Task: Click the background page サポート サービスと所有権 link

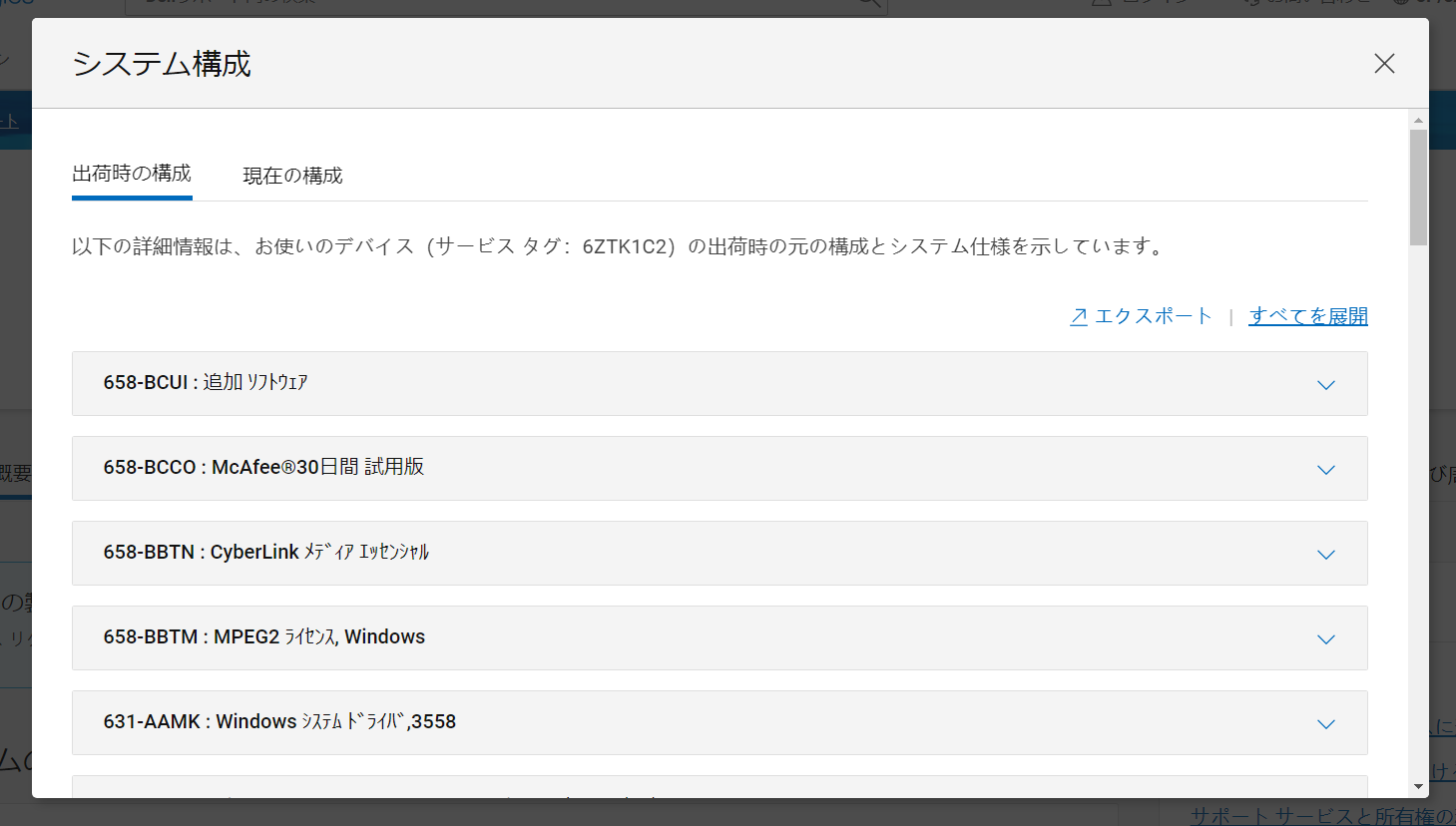Action: (x=1322, y=815)
